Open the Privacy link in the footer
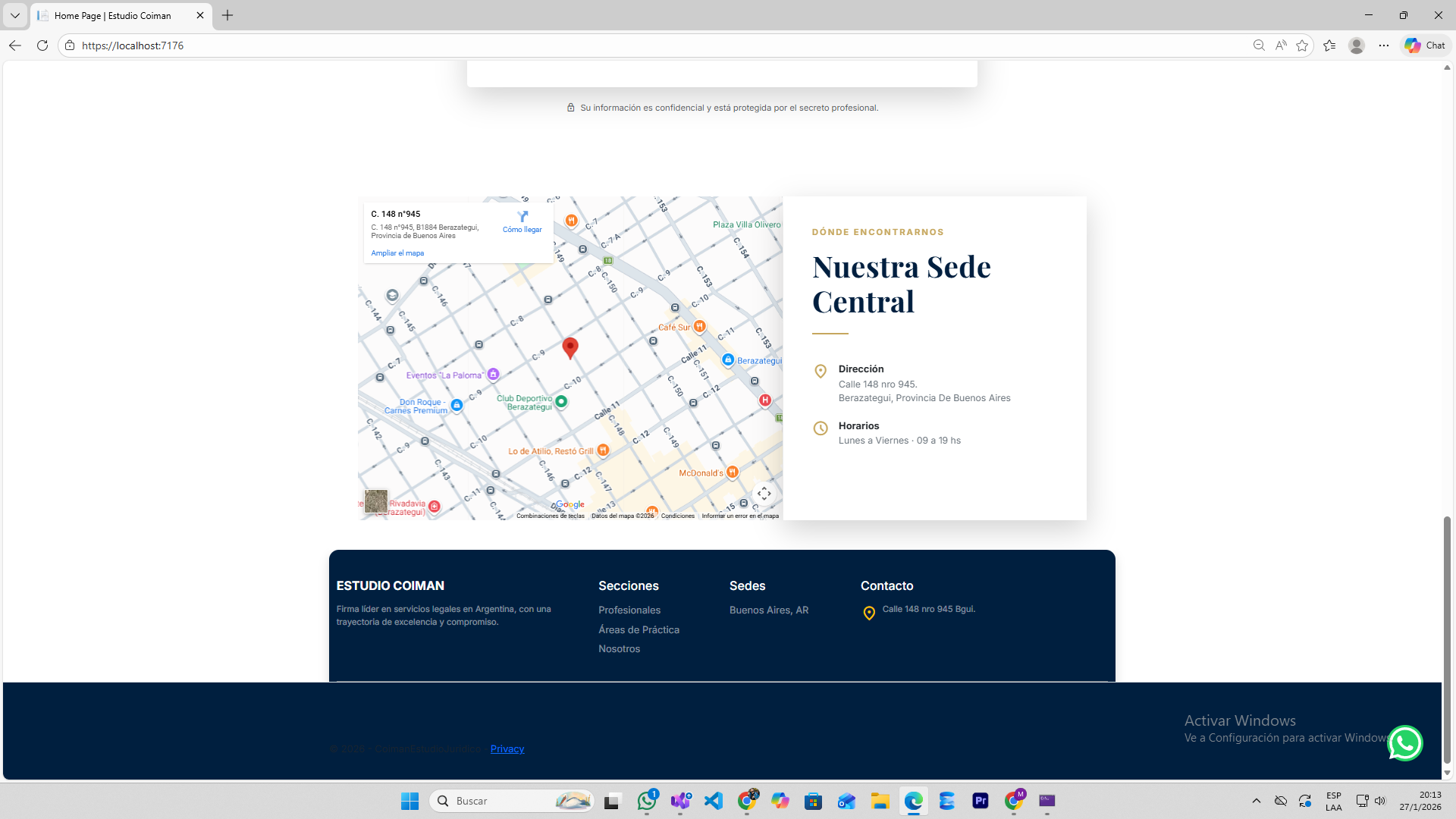Viewport: 1456px width, 819px height. click(507, 748)
